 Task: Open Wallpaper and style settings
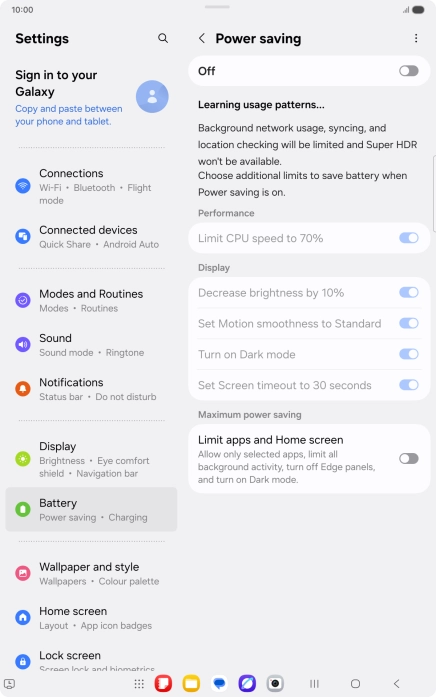click(91, 573)
